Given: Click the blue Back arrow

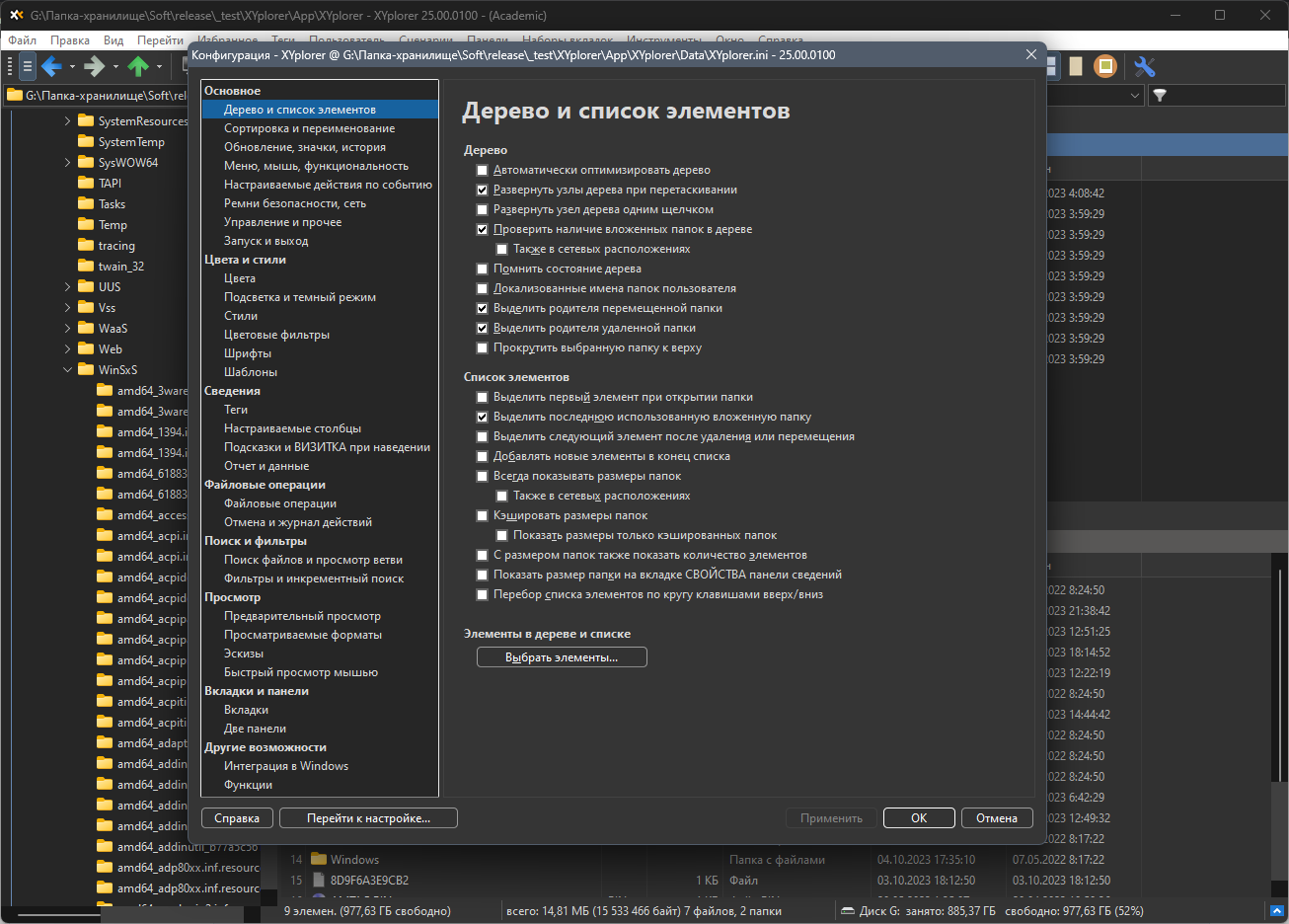Looking at the screenshot, I should pos(51,67).
